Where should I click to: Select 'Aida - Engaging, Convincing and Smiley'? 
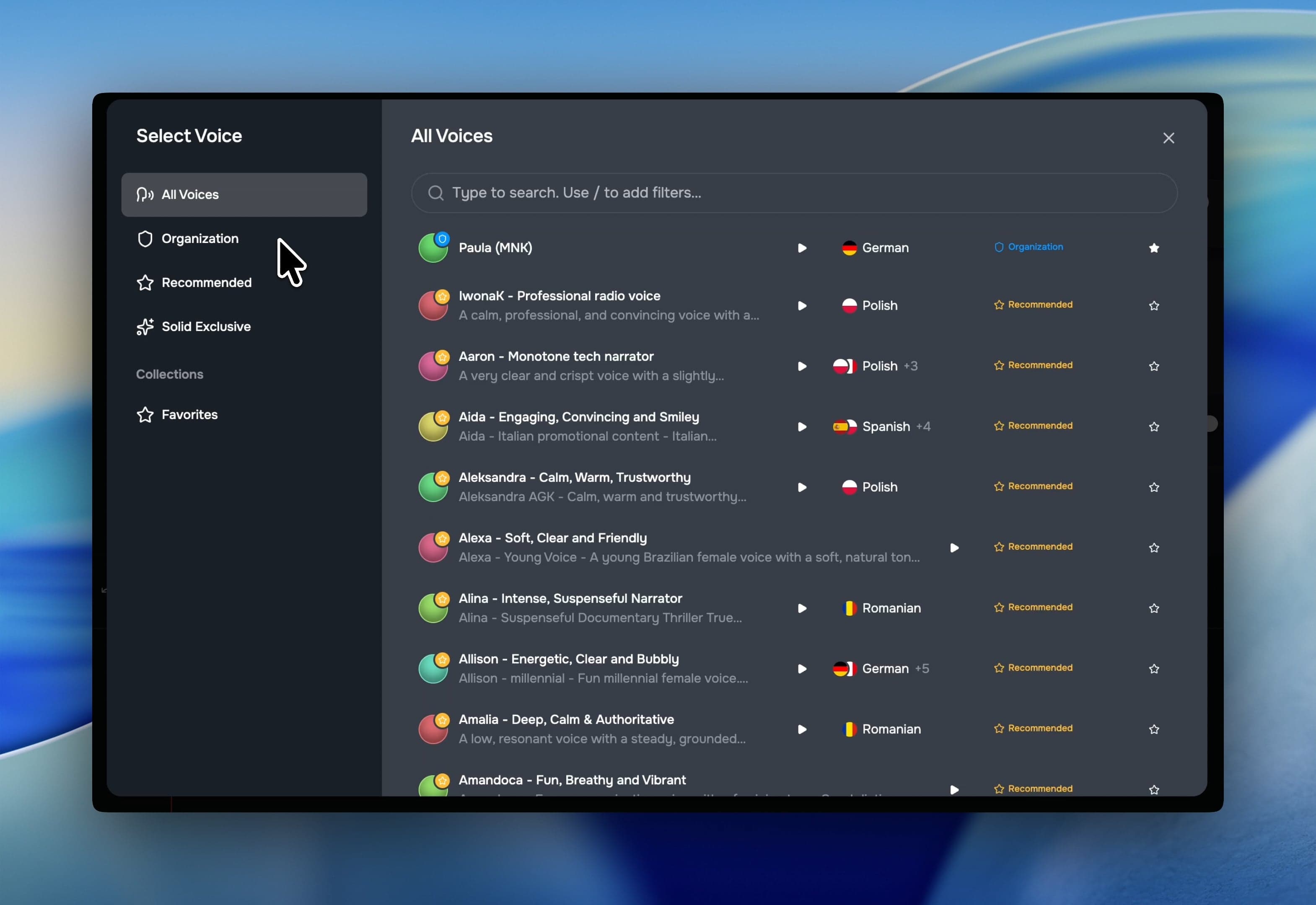[579, 417]
